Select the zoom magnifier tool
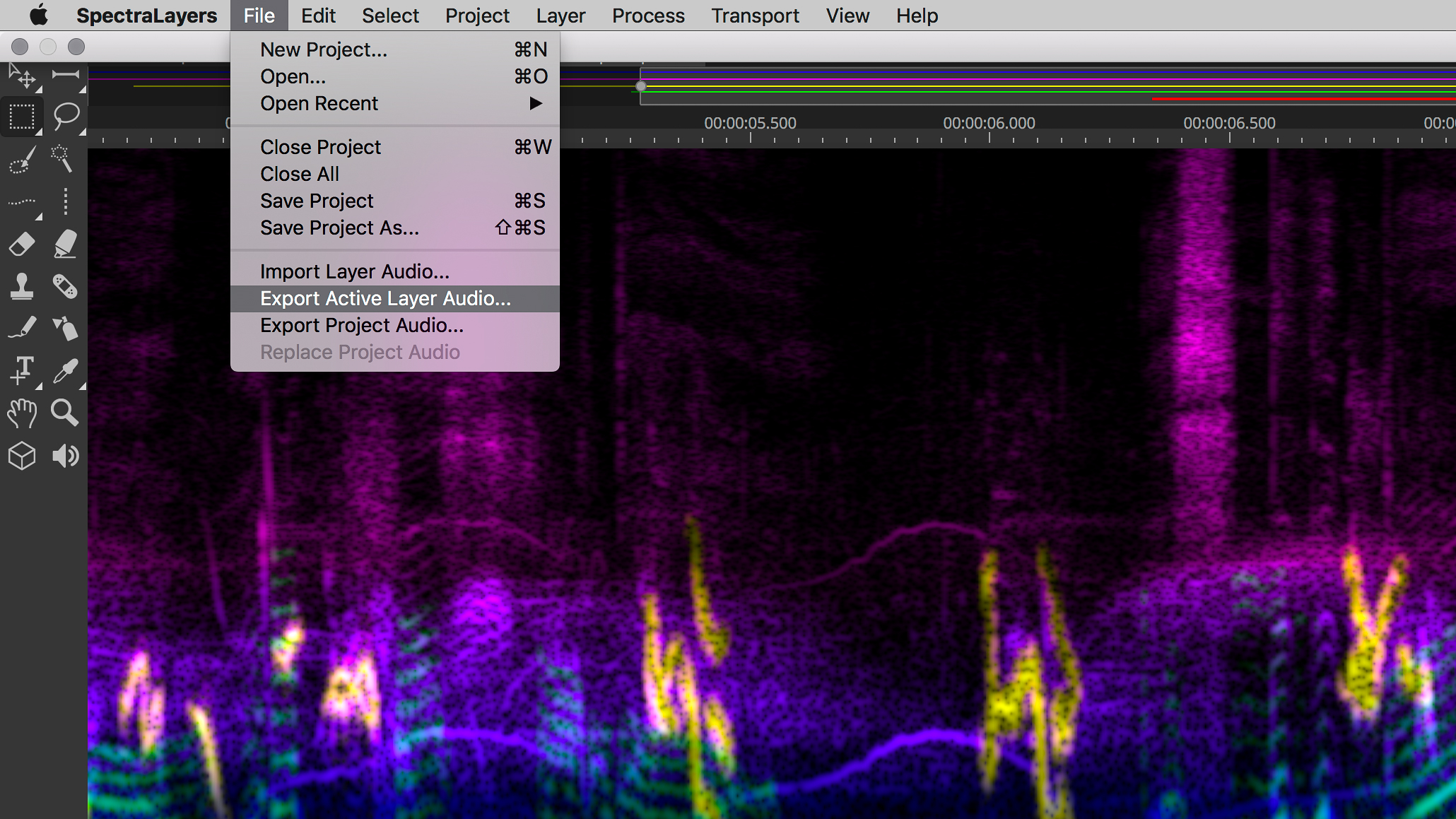 (66, 413)
